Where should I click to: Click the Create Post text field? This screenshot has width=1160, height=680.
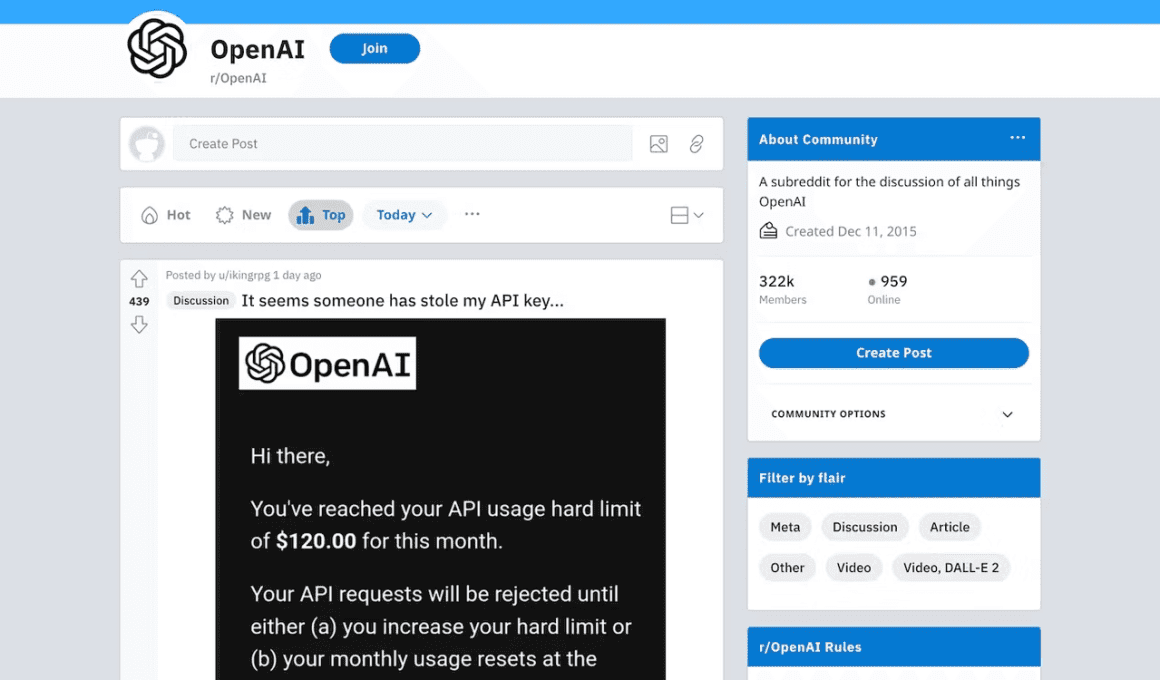point(402,144)
